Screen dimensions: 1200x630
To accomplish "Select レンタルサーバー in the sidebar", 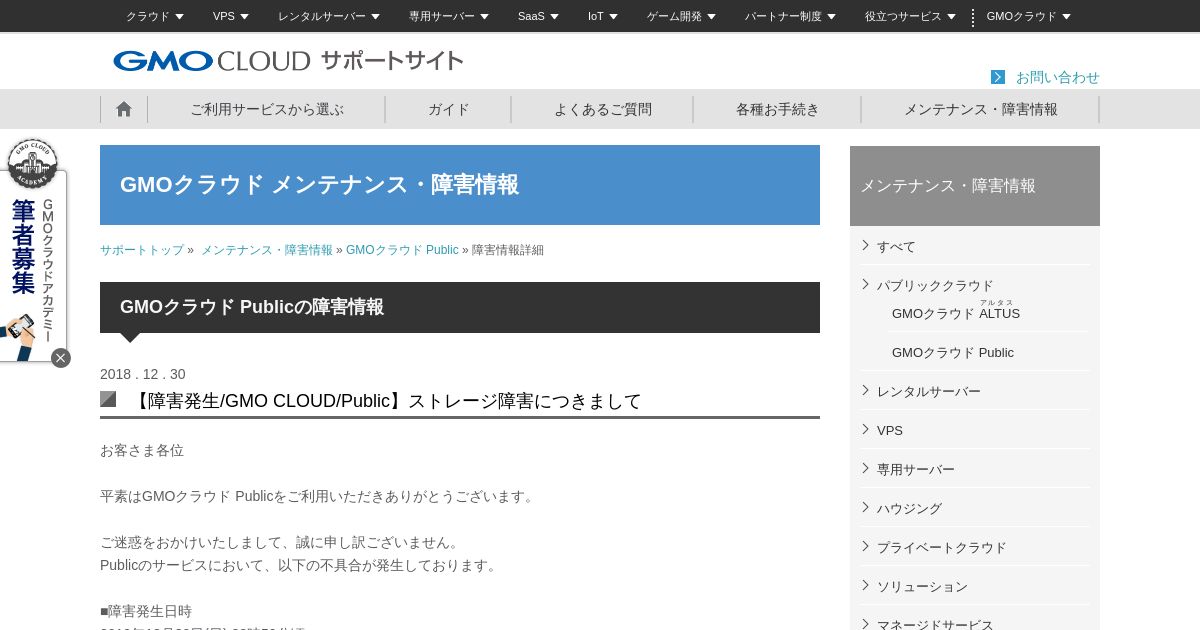I will (929, 391).
